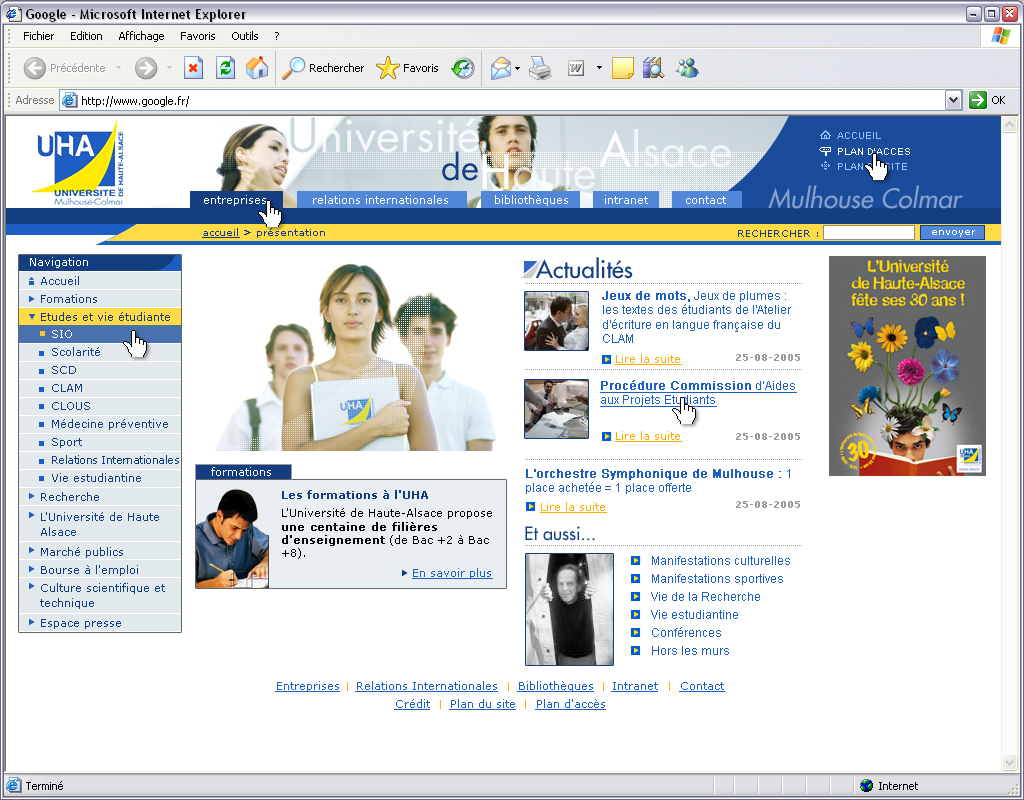1024x800 pixels.
Task: Click the Print toolbar icon
Action: pyautogui.click(x=540, y=68)
